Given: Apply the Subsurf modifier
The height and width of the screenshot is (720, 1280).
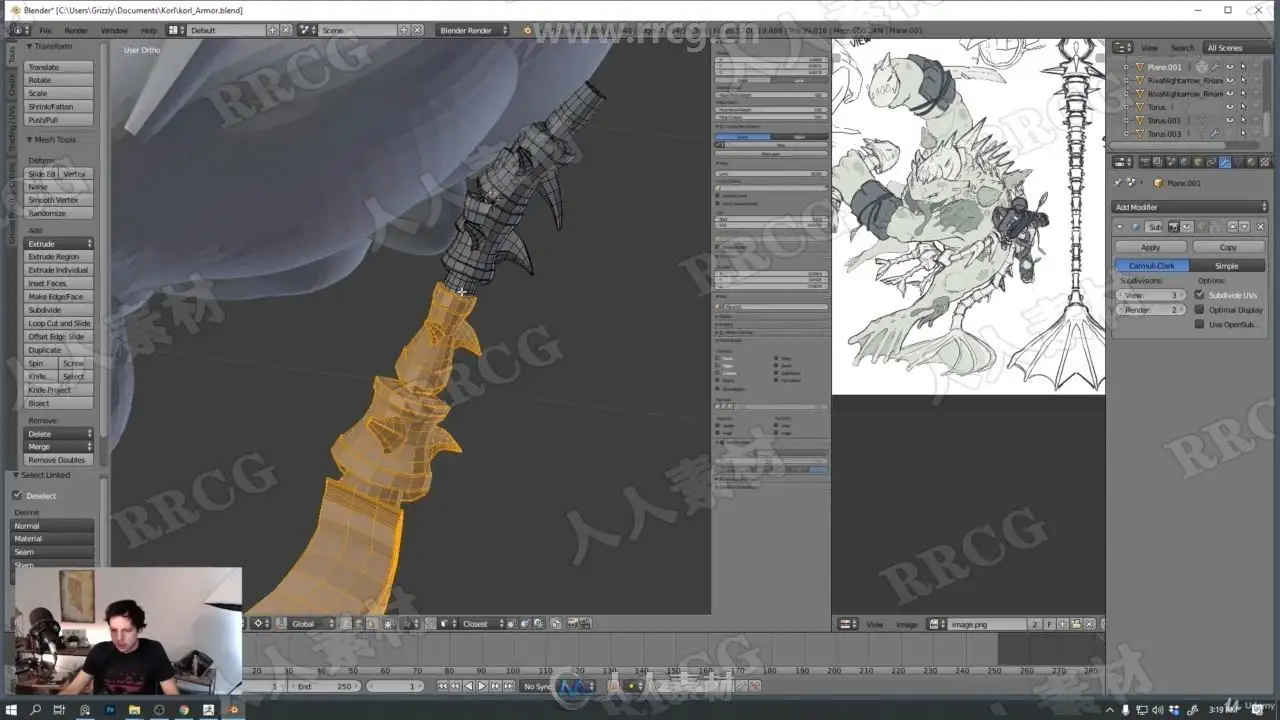Looking at the screenshot, I should (1151, 247).
